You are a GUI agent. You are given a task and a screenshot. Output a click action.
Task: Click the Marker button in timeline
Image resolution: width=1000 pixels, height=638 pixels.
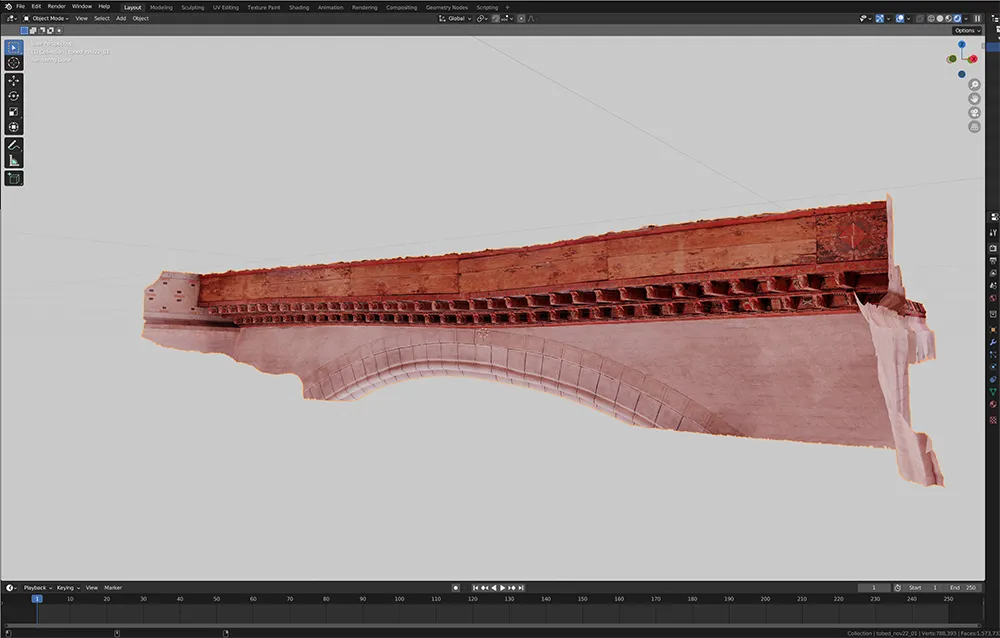[x=113, y=588]
